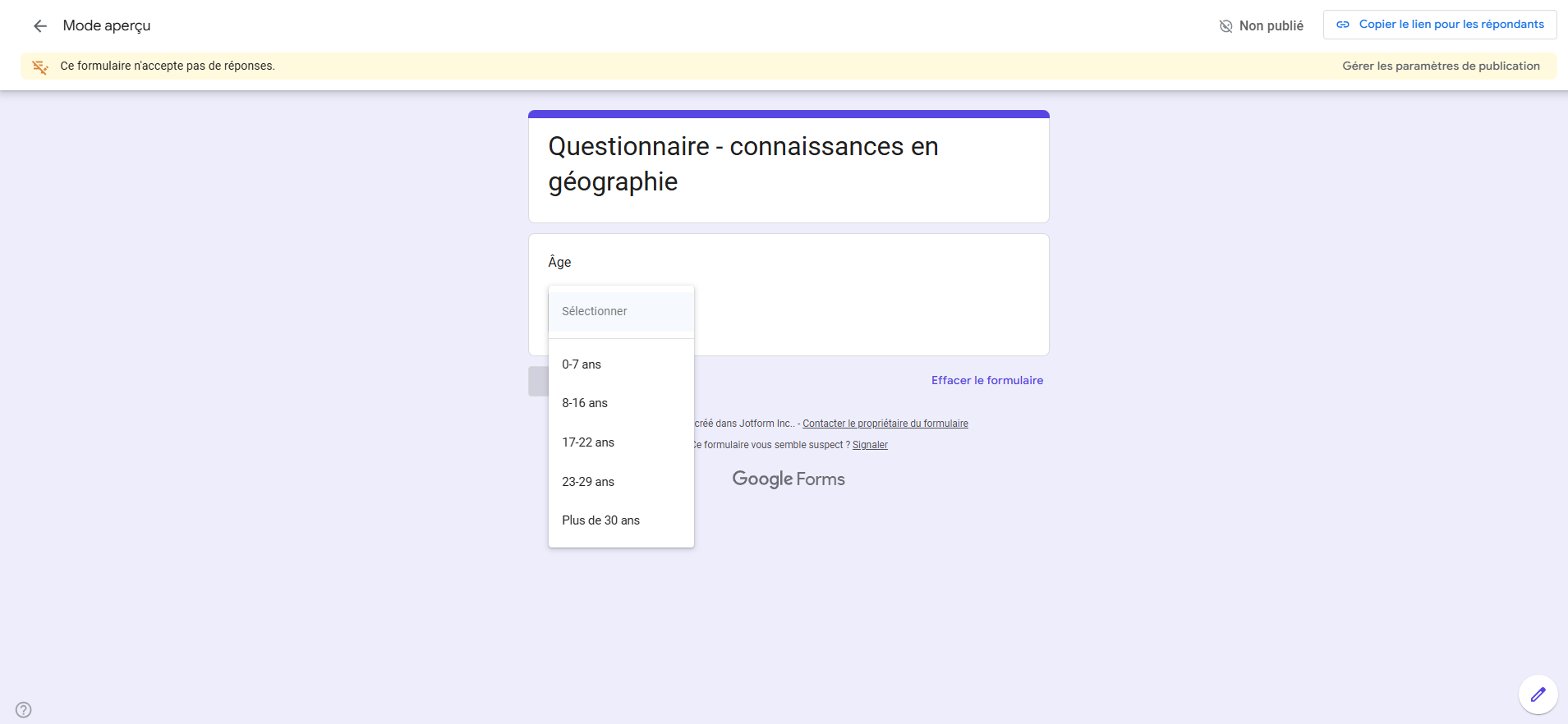
Task: Open Contacter le propriétaire du formulaire link
Action: pyautogui.click(x=885, y=424)
